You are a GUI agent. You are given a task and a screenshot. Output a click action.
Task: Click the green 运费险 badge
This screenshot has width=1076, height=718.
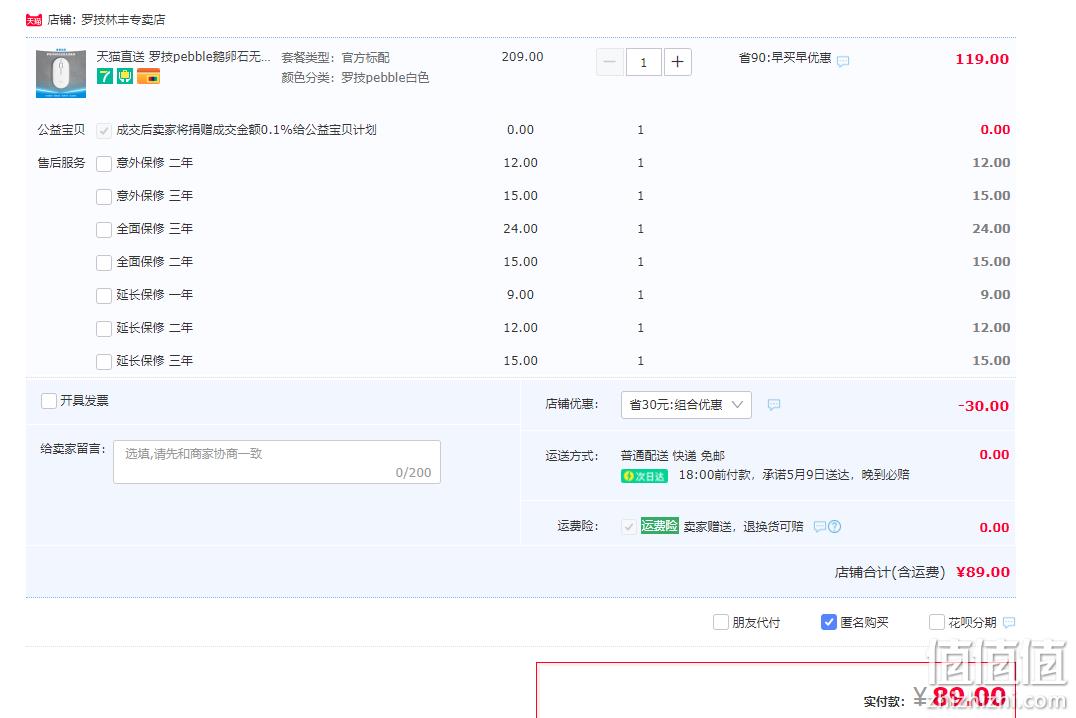coord(659,526)
